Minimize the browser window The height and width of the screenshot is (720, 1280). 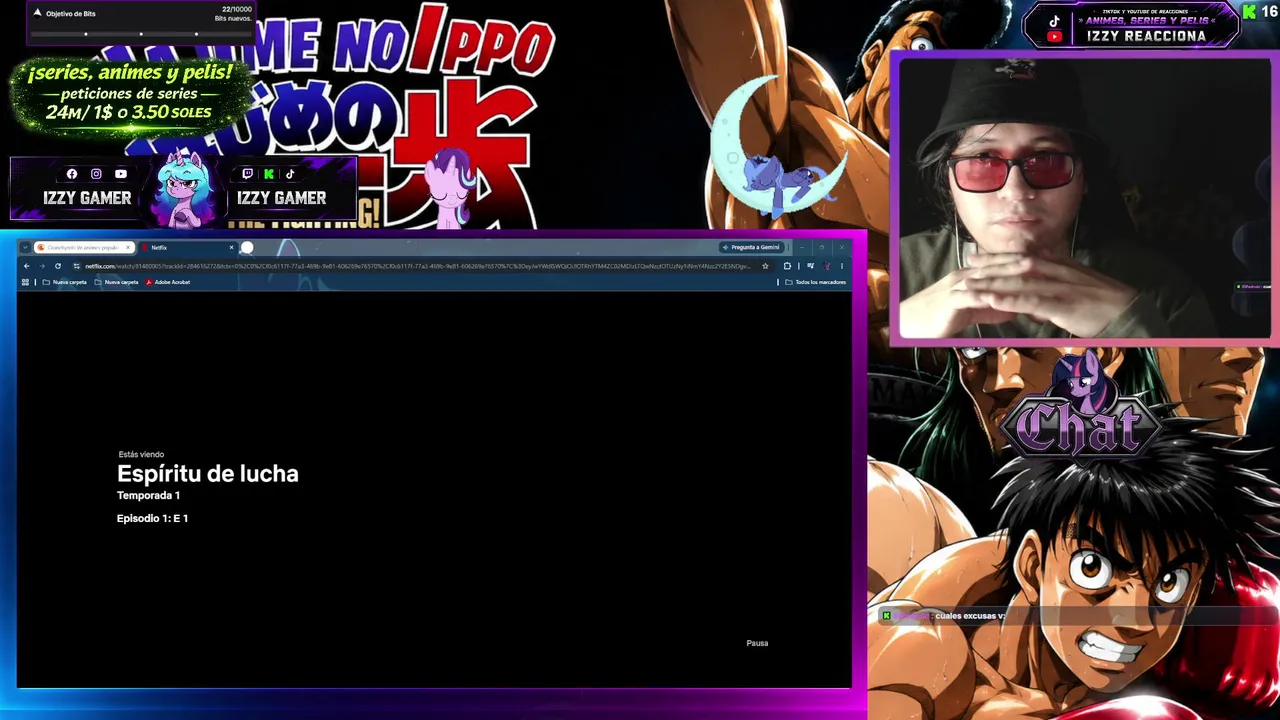tap(802, 247)
